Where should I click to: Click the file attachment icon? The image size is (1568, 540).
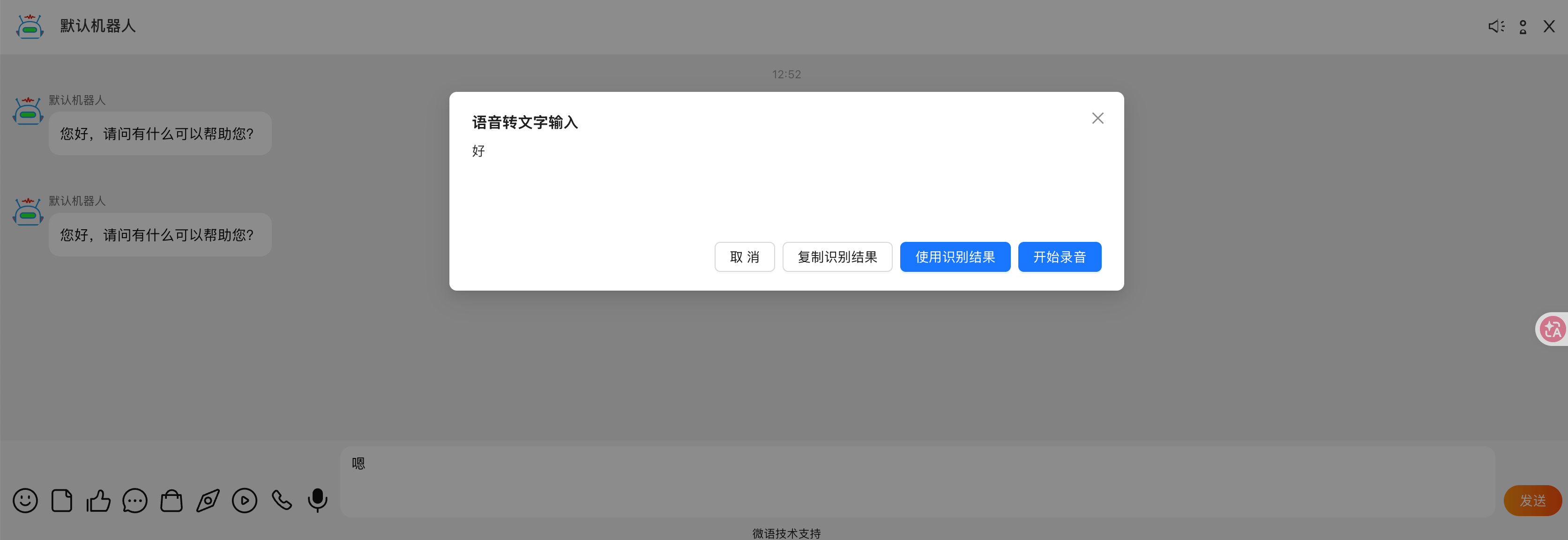tap(61, 501)
